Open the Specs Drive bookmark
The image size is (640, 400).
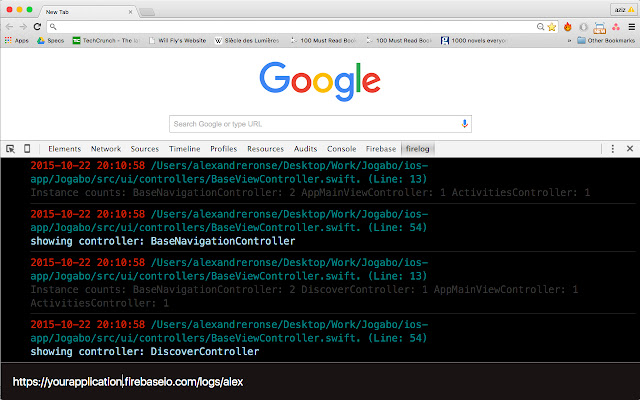pyautogui.click(x=51, y=40)
